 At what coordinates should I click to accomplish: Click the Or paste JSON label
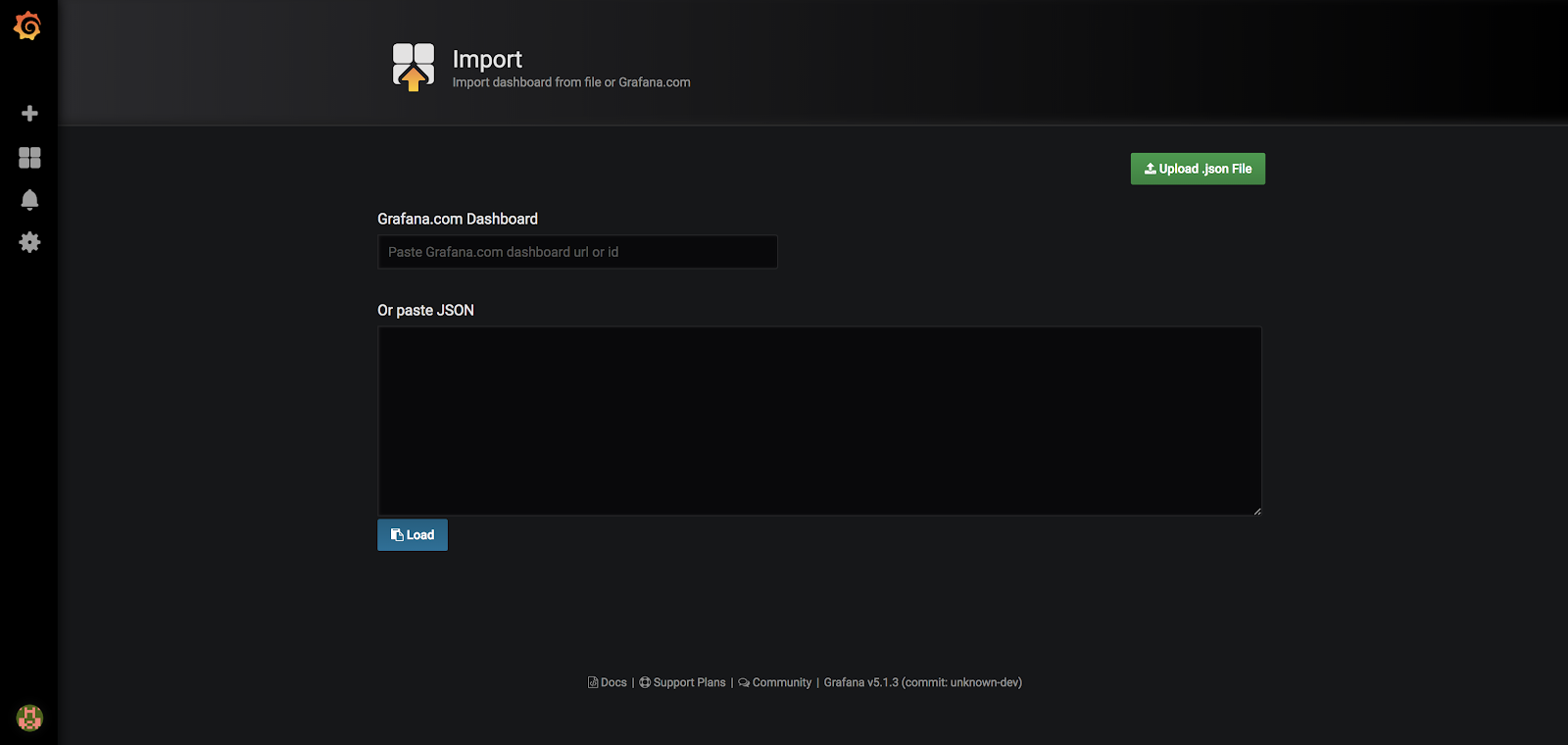coord(425,310)
